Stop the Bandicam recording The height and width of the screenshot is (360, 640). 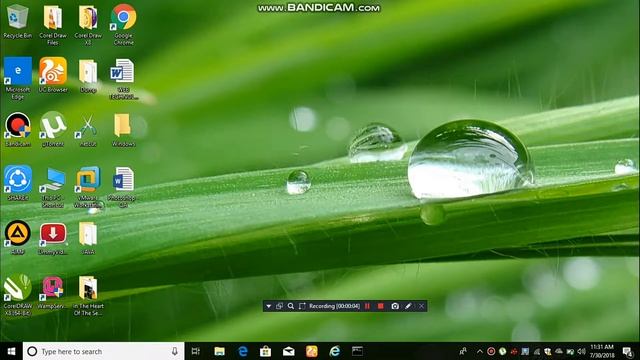click(380, 306)
